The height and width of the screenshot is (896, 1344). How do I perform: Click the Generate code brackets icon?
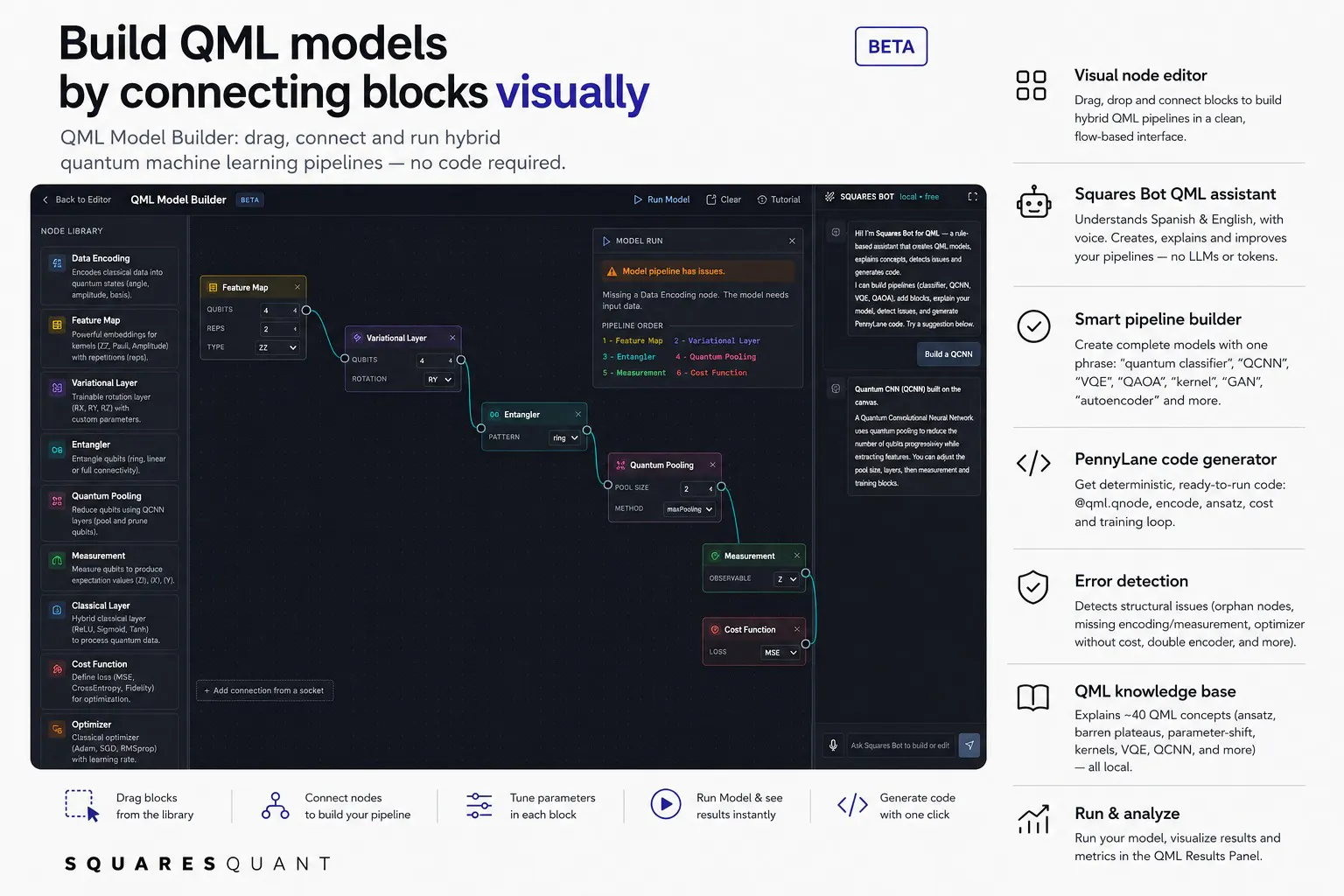pos(853,805)
